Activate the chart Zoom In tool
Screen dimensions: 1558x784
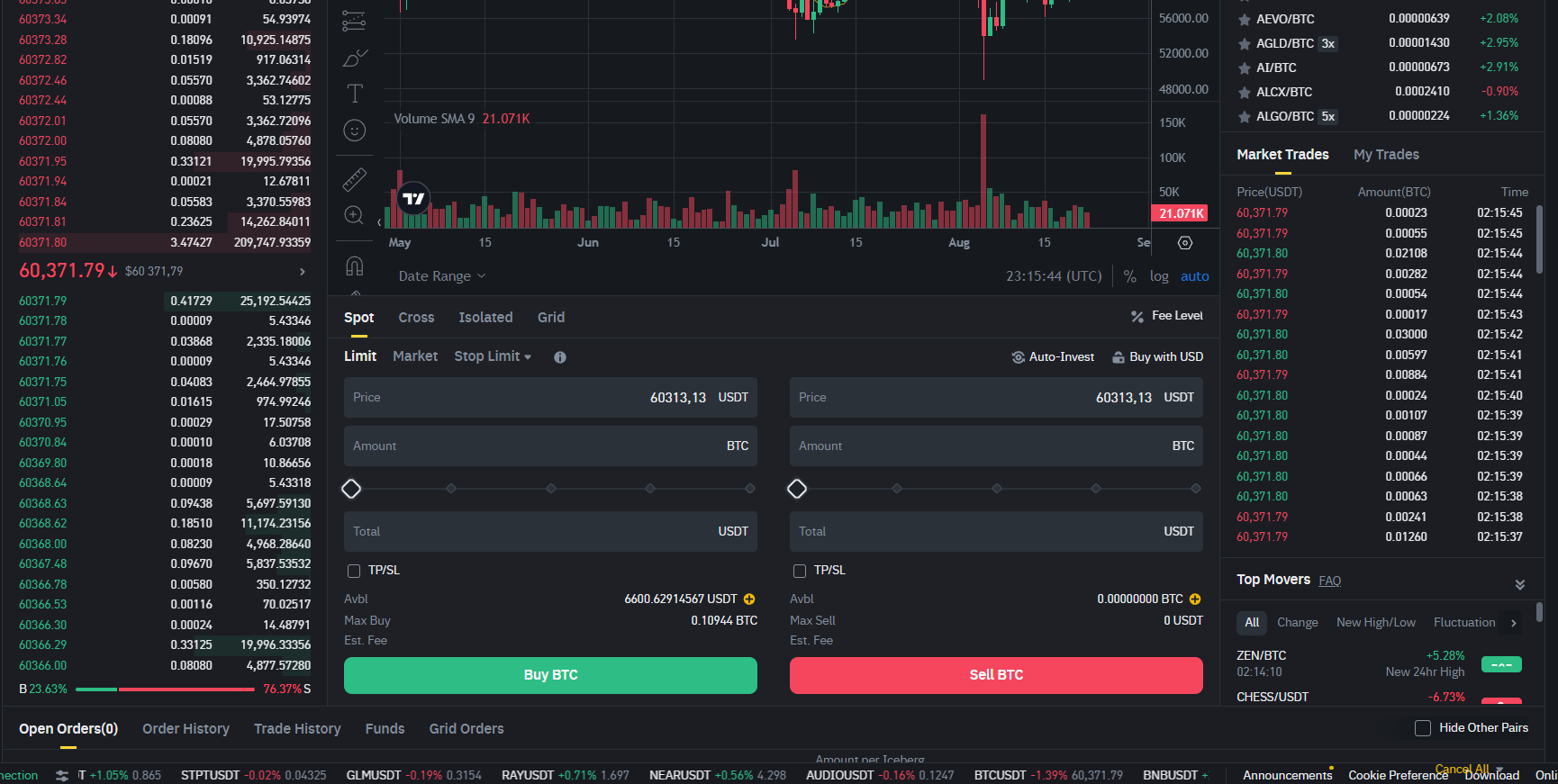[354, 216]
